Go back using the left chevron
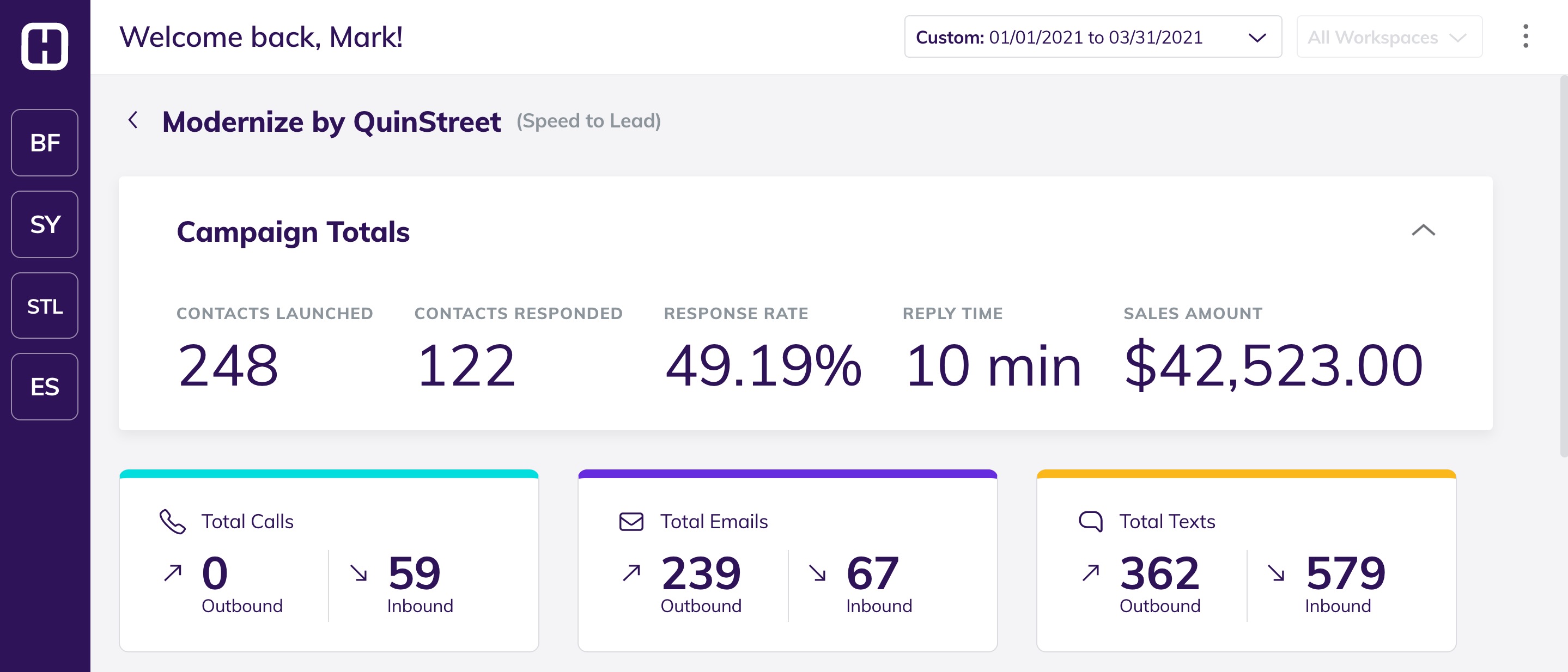 [x=133, y=120]
